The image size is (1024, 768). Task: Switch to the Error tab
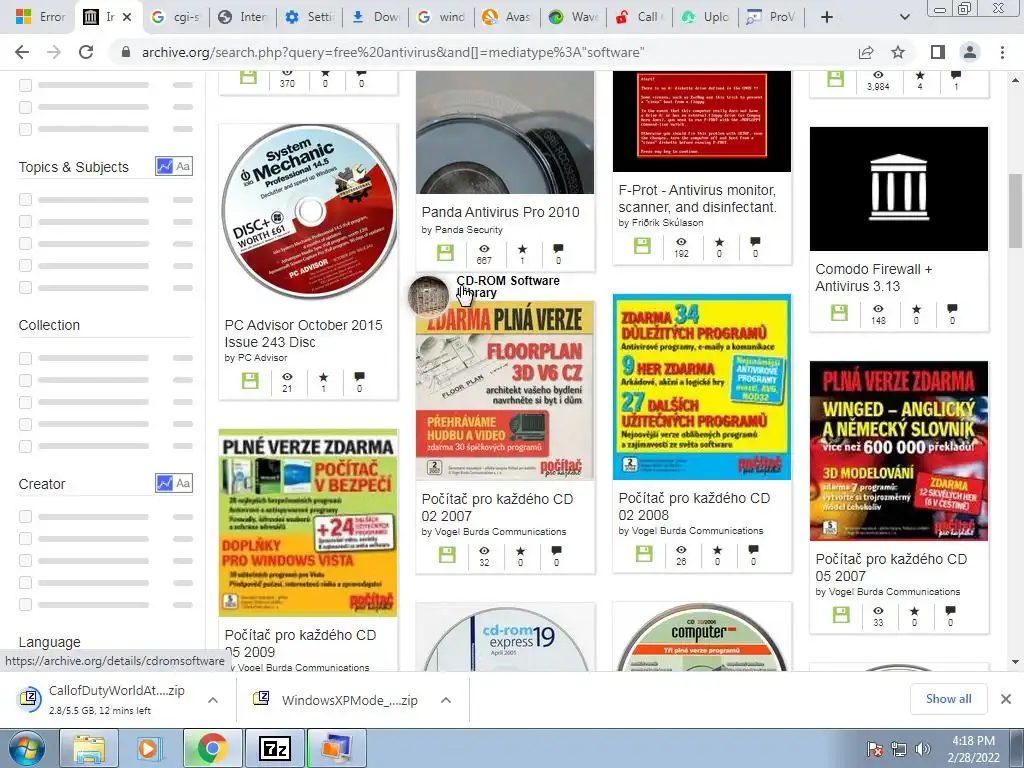[40, 17]
